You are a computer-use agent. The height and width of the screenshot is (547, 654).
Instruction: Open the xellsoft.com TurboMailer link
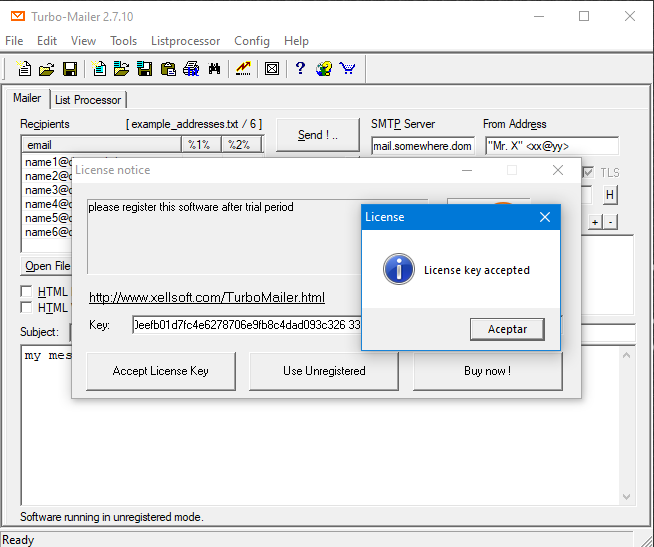[x=207, y=297]
